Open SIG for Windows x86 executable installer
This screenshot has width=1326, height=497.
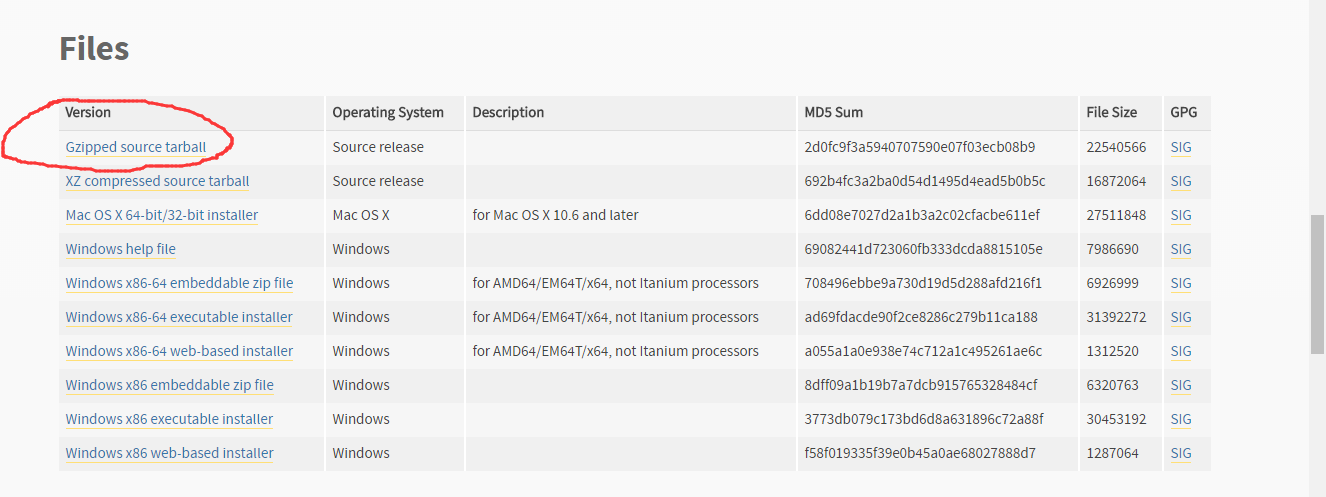[x=1181, y=419]
